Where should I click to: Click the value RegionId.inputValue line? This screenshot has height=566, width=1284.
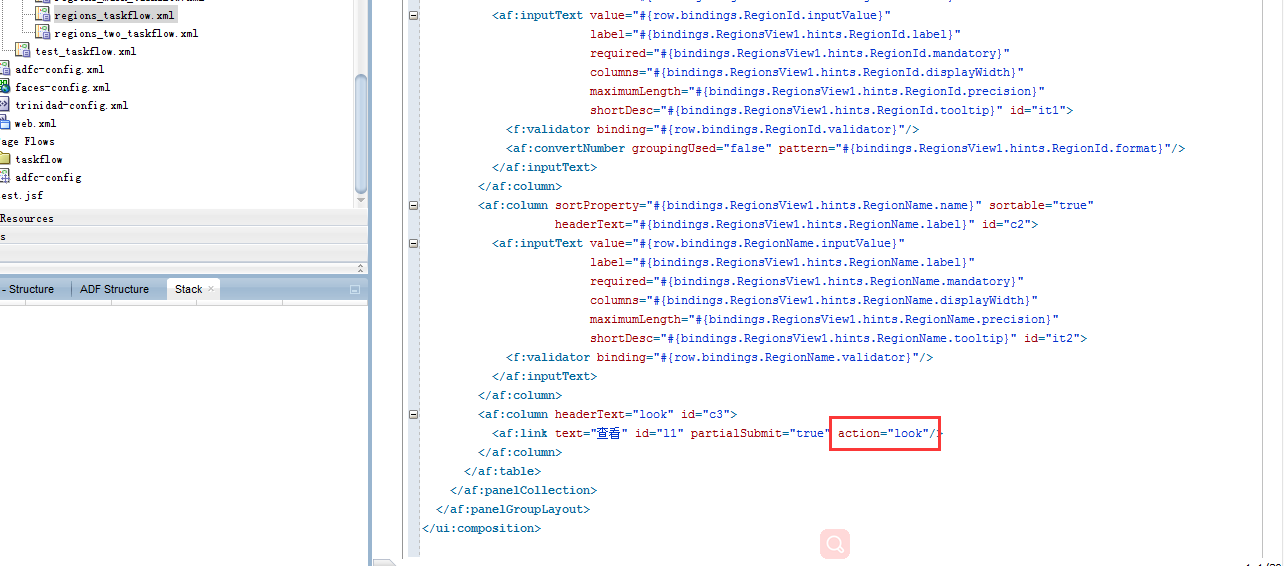(691, 15)
